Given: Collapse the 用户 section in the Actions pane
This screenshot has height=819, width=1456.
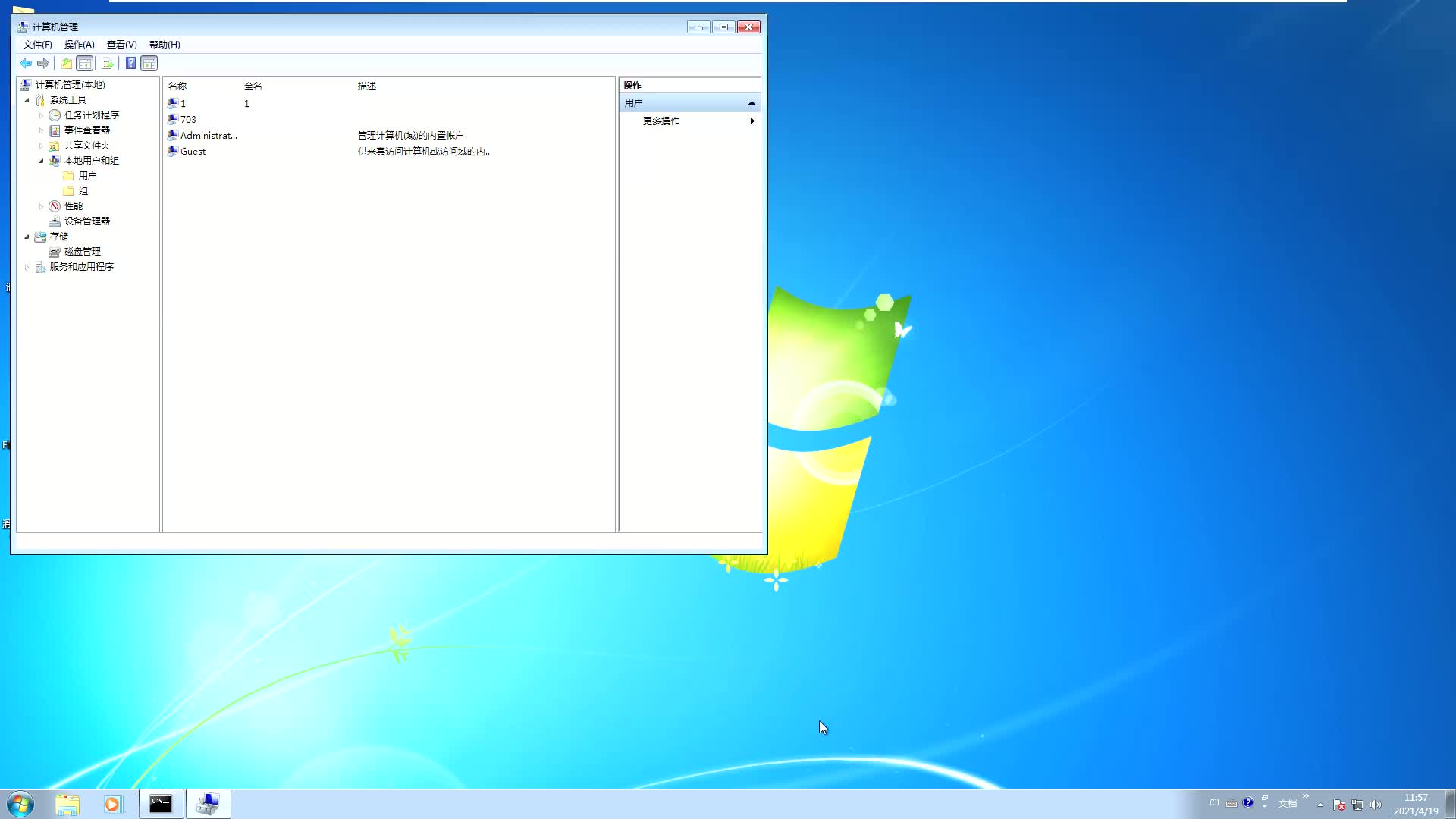Looking at the screenshot, I should (752, 102).
